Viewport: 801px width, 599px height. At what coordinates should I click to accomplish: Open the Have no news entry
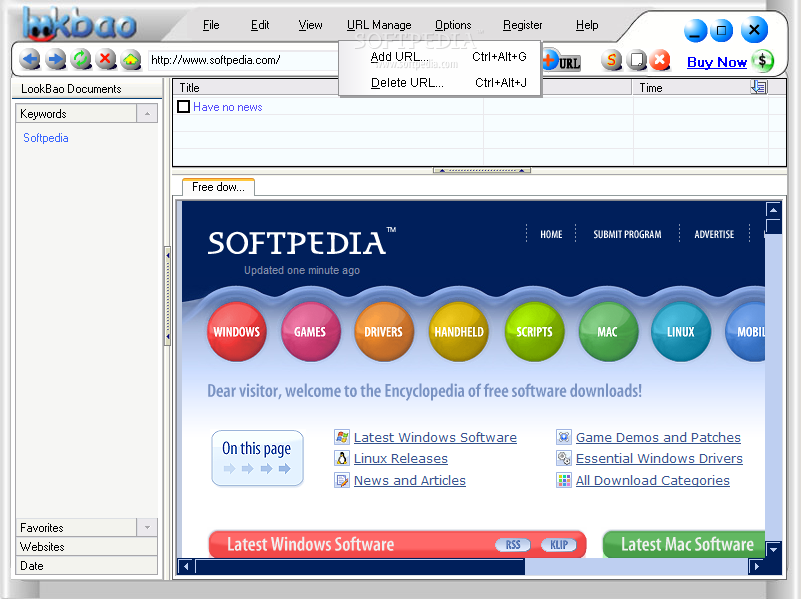point(228,107)
